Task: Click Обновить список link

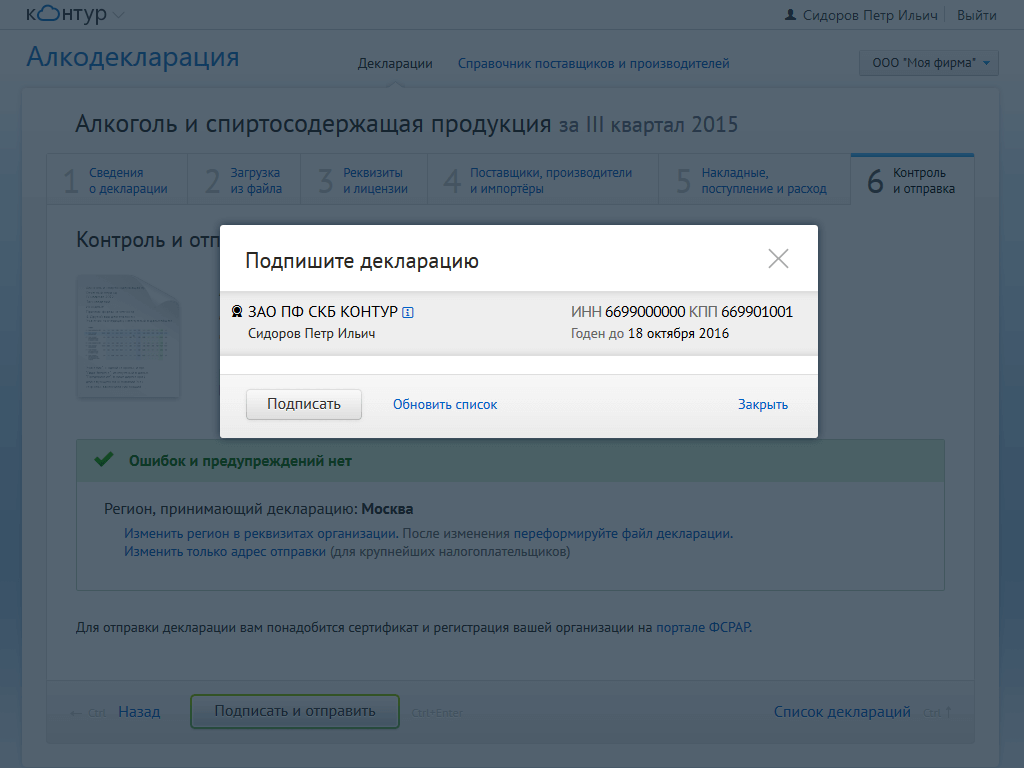Action: click(x=445, y=405)
